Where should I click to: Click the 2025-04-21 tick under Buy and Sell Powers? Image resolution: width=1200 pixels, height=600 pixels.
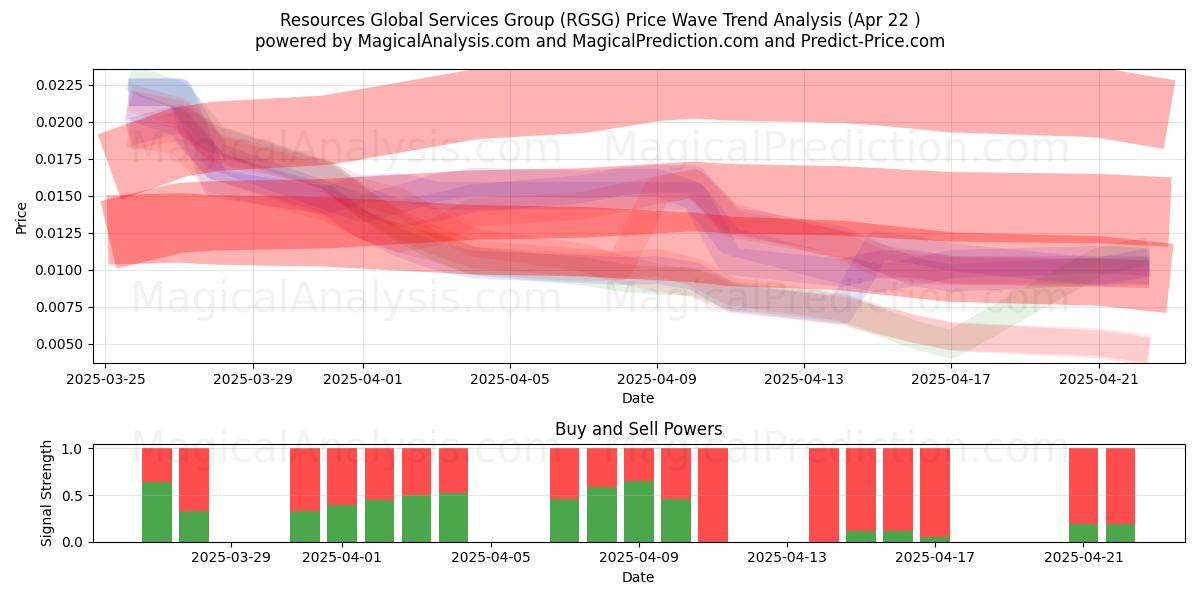coord(1084,558)
